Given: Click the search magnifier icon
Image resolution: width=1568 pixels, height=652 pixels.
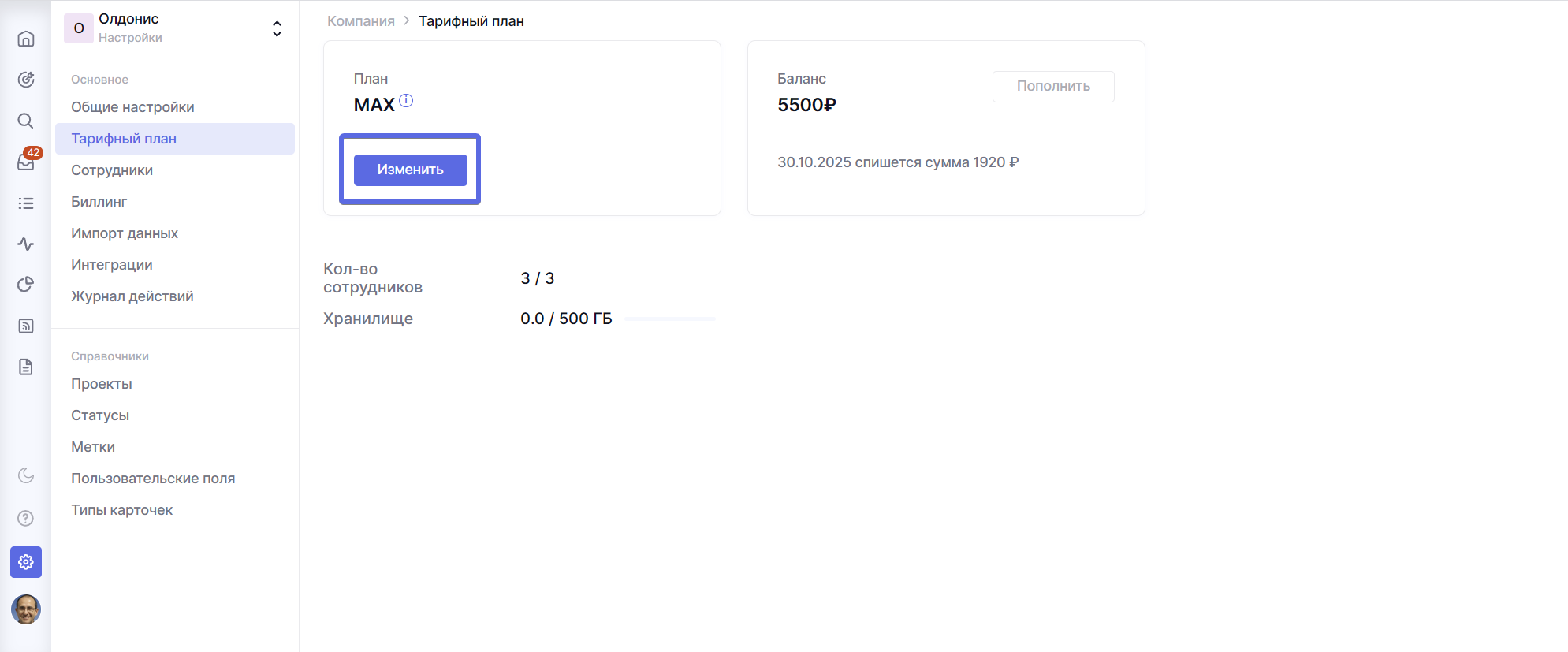Looking at the screenshot, I should coord(26,121).
